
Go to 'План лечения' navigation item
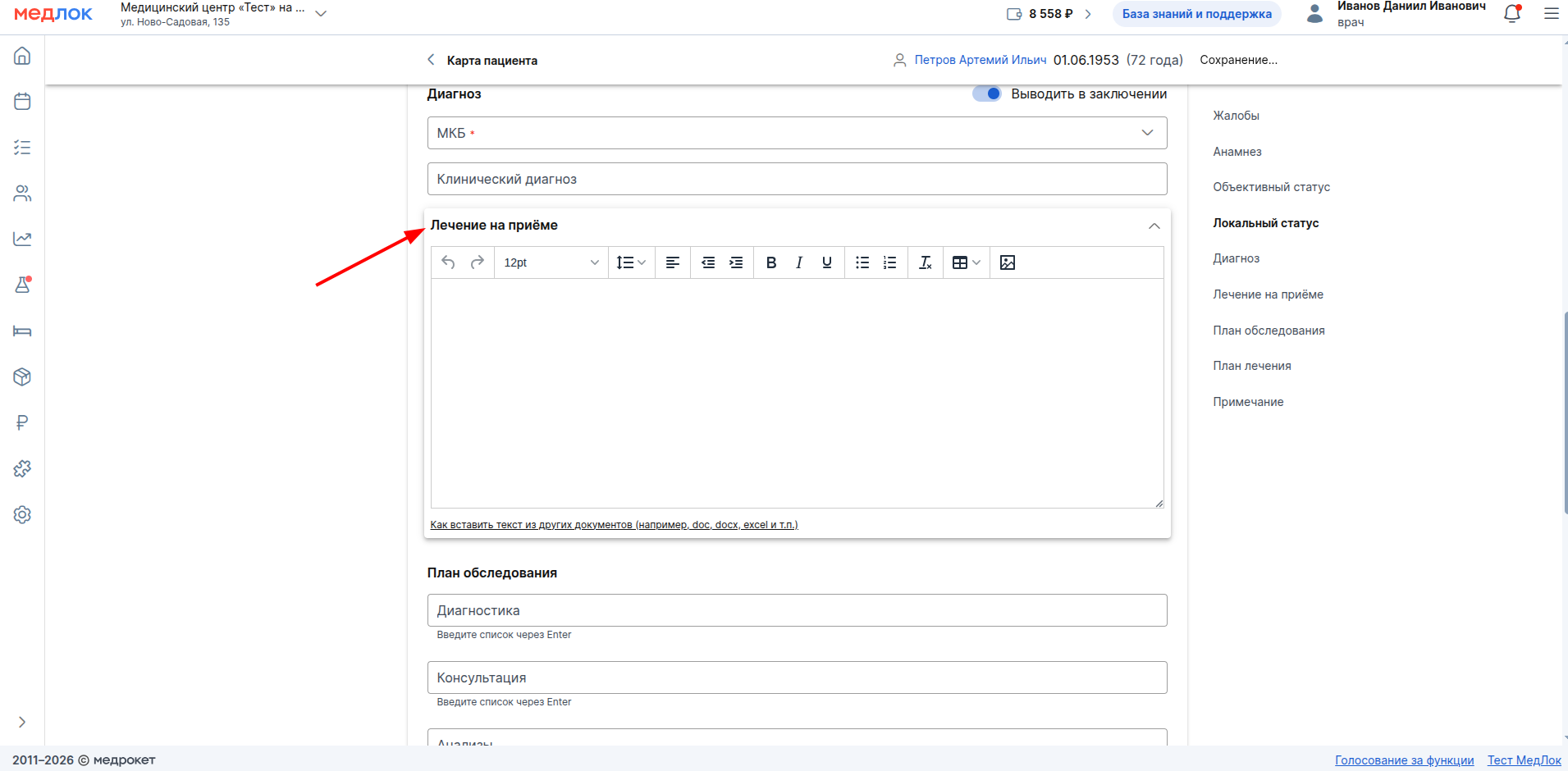click(1251, 366)
